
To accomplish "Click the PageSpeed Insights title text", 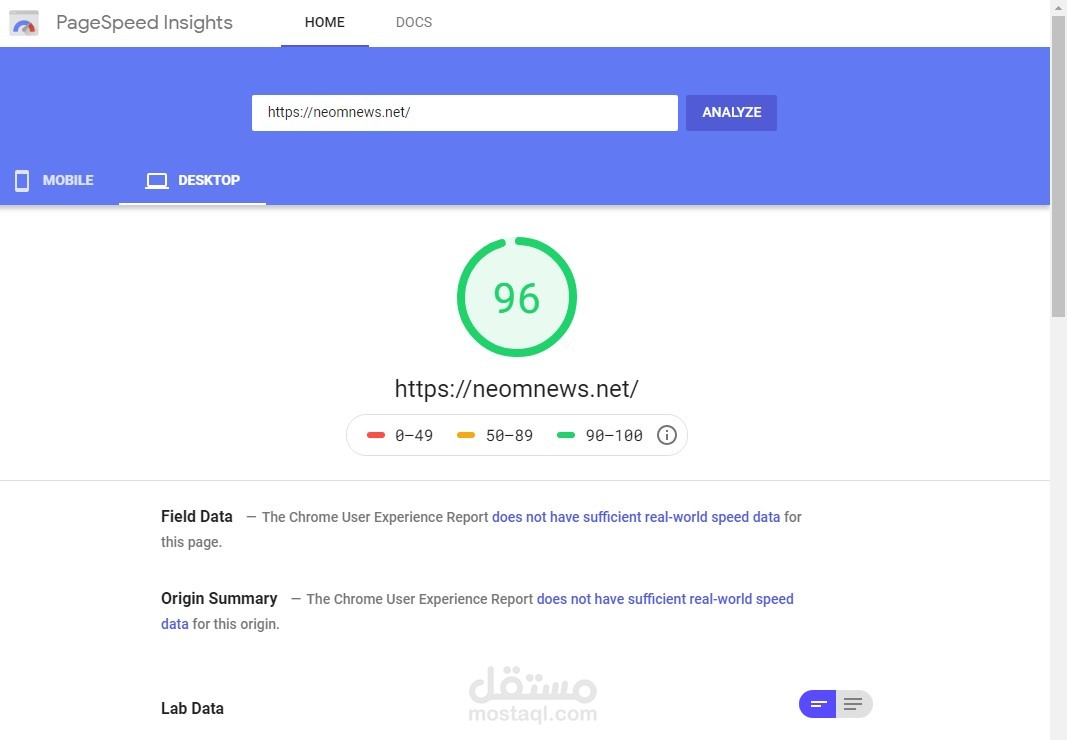I will click(144, 22).
